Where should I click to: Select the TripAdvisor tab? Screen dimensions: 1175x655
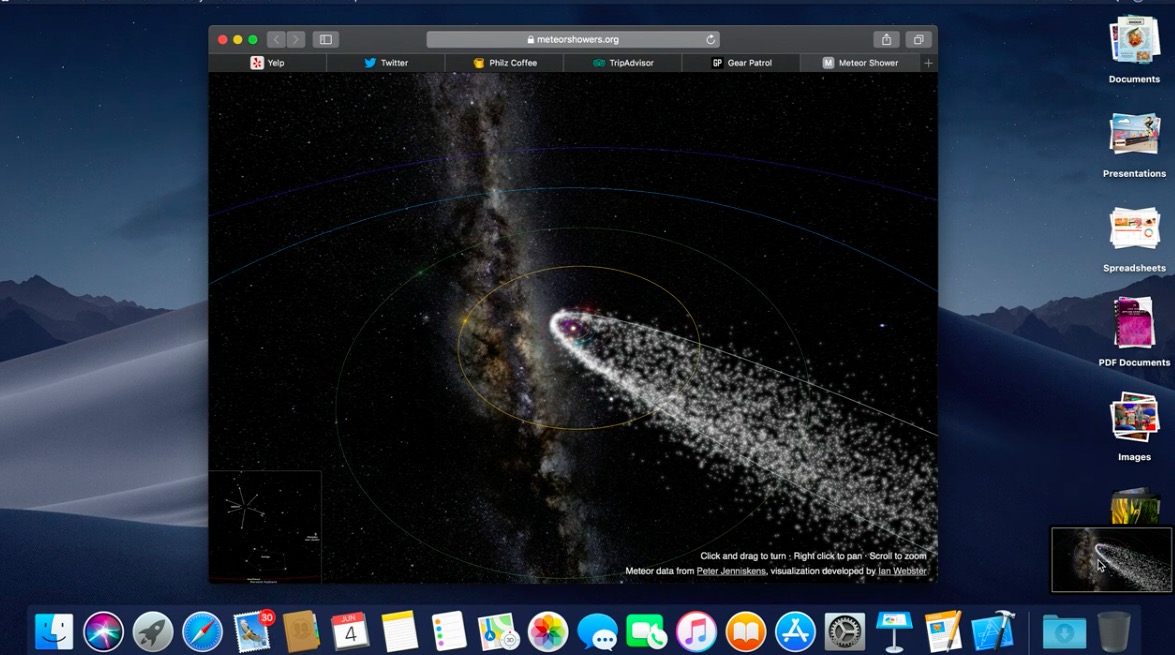point(623,63)
